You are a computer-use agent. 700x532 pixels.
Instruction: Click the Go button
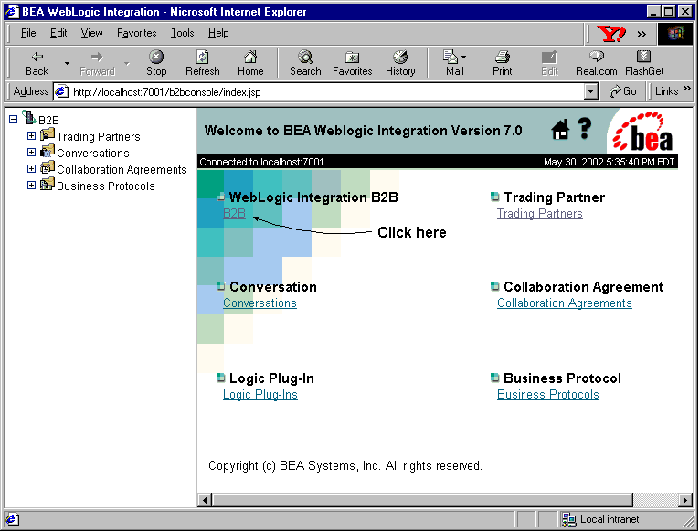pyautogui.click(x=623, y=91)
